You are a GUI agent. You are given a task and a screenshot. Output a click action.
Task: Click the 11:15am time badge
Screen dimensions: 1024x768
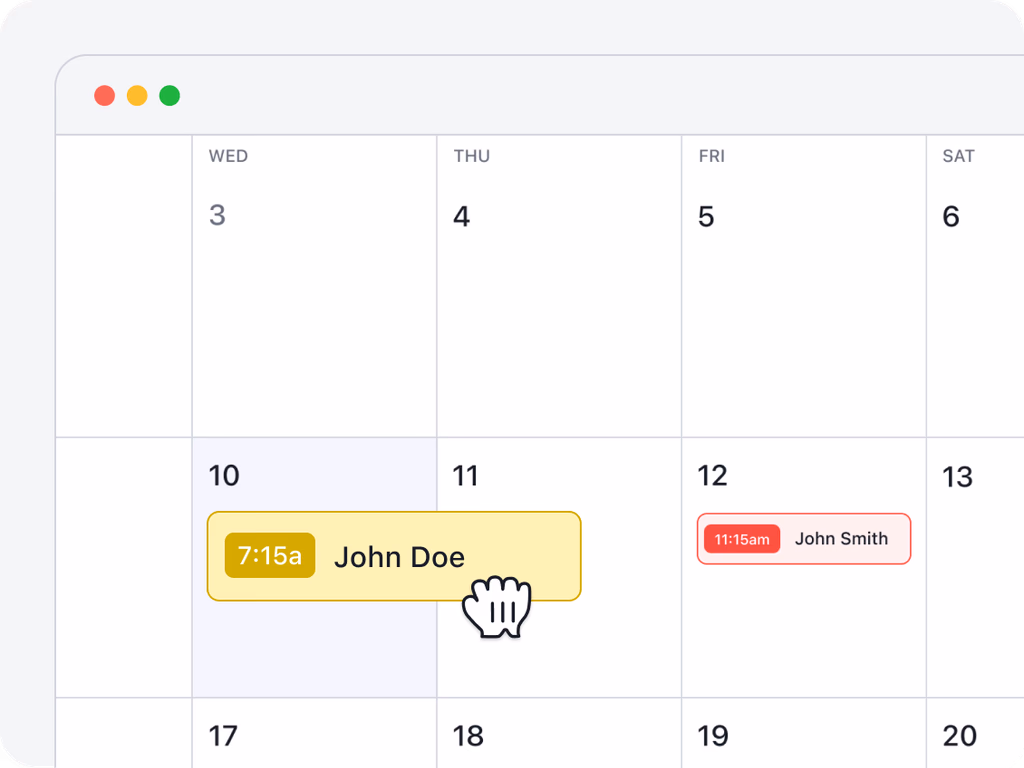[741, 539]
